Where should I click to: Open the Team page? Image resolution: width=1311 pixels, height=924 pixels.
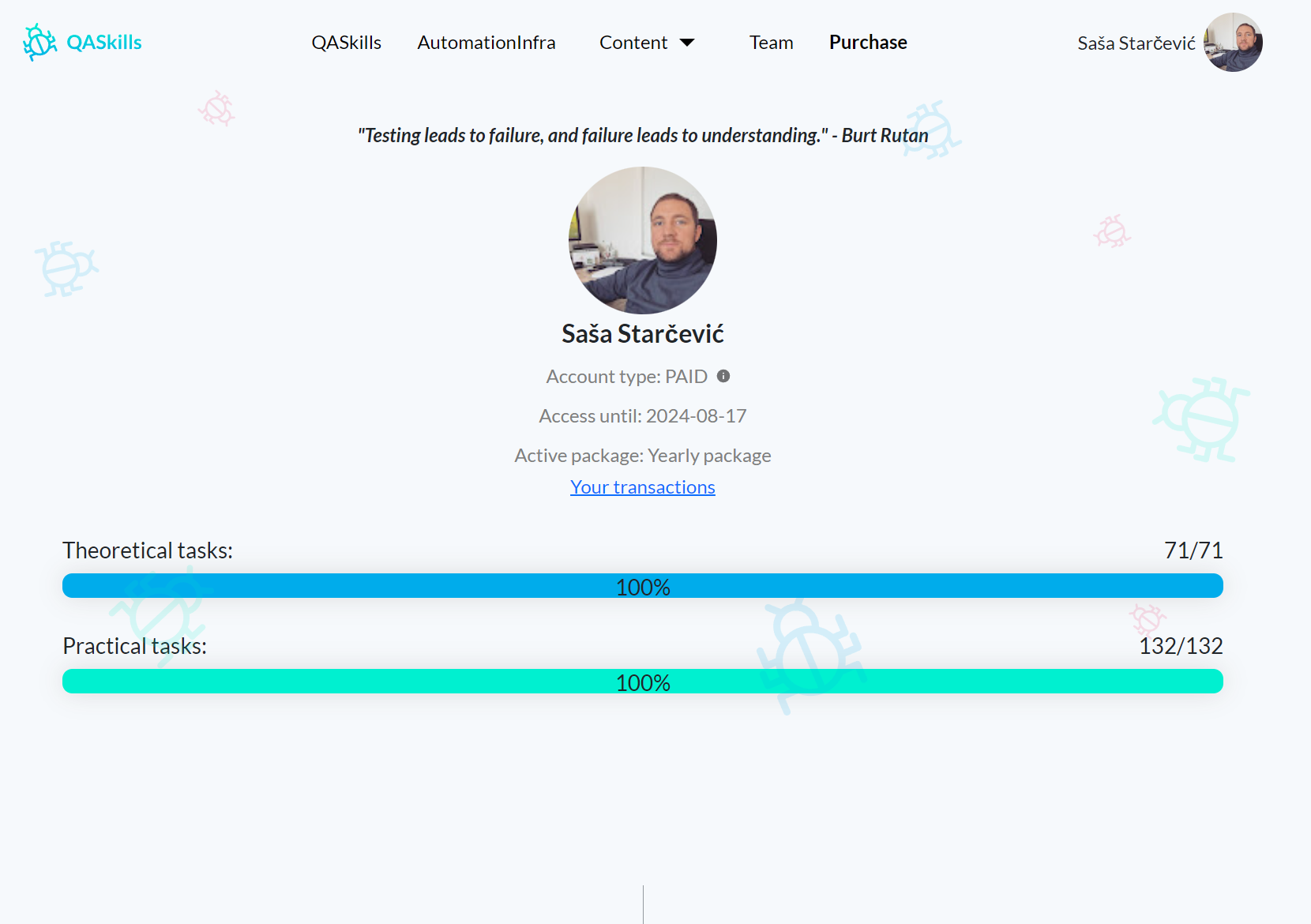coord(772,43)
